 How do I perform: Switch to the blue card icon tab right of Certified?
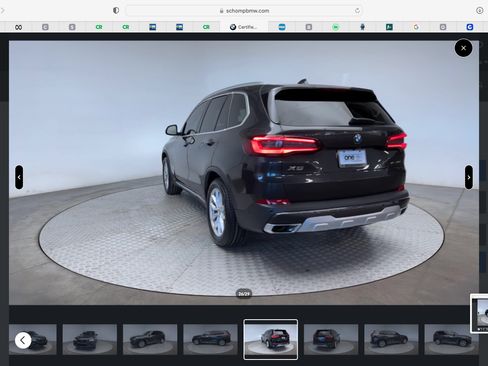[282, 27]
